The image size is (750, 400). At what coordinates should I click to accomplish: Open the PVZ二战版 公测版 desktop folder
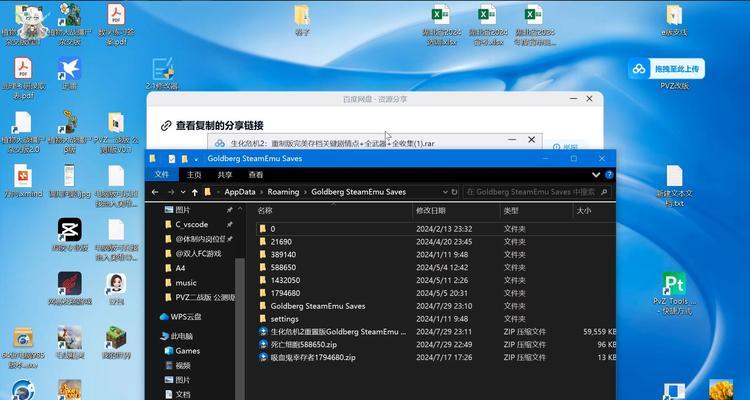116,132
